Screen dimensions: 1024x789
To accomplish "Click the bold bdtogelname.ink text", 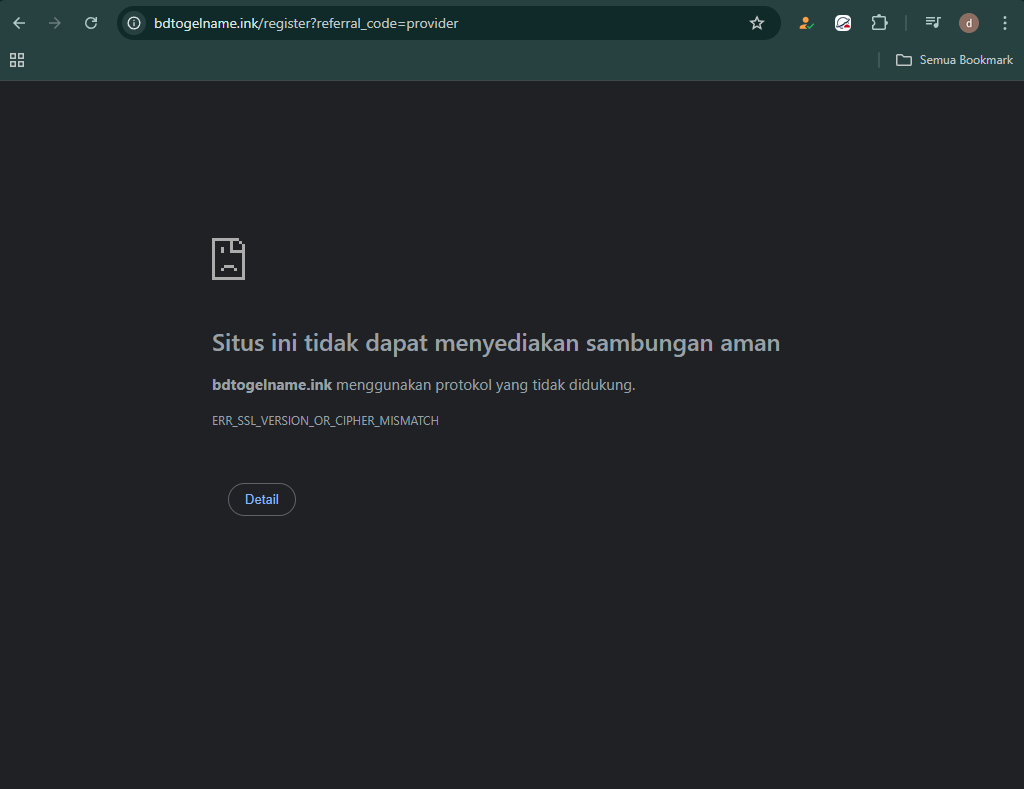I will pos(272,385).
